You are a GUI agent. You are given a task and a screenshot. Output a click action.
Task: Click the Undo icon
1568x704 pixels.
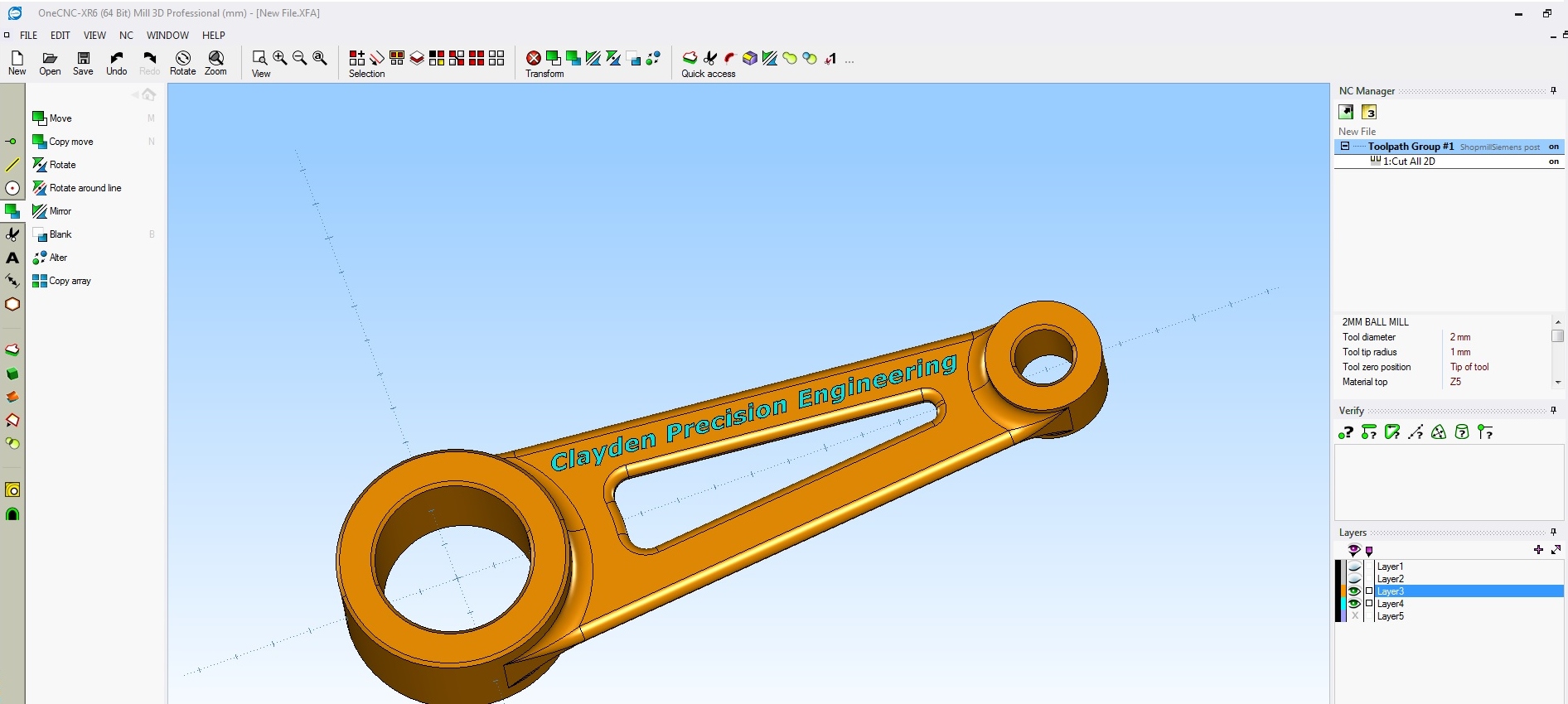point(116,62)
